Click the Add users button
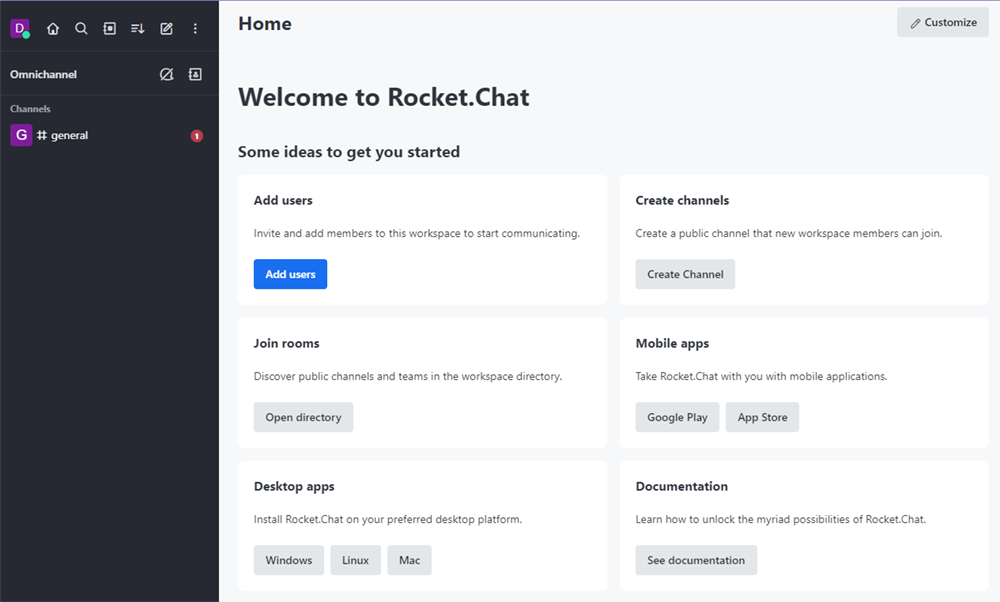Screen dimensions: 1000x602 [x=290, y=273]
